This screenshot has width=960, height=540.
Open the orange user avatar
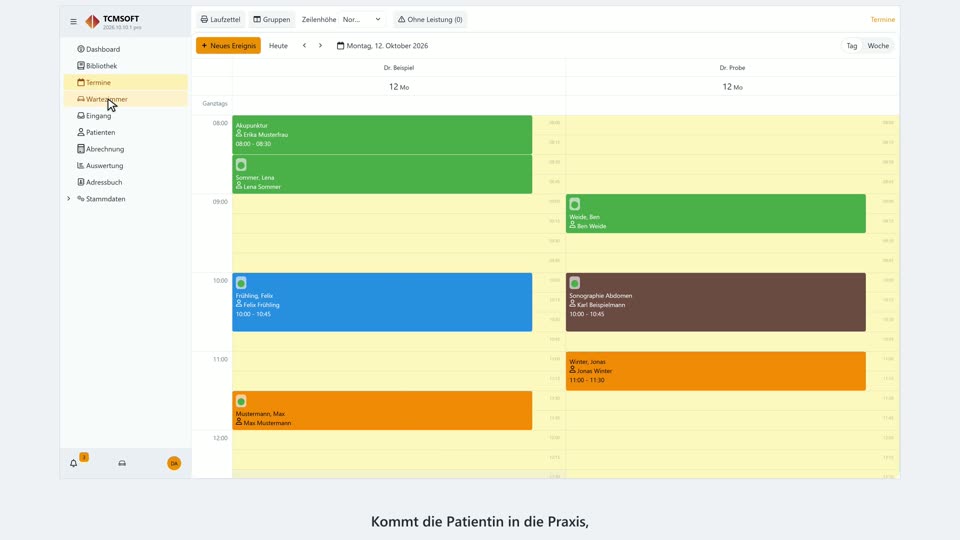(174, 463)
